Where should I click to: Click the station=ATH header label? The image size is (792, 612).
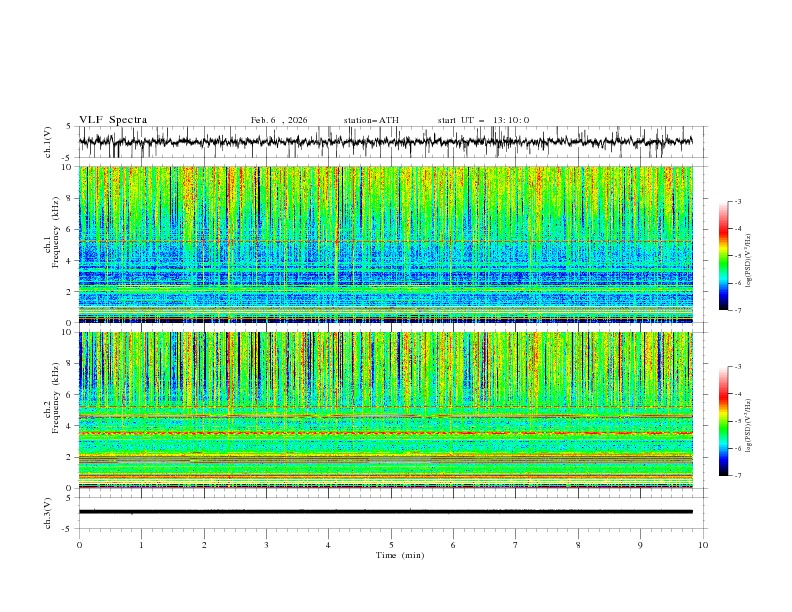tap(371, 120)
